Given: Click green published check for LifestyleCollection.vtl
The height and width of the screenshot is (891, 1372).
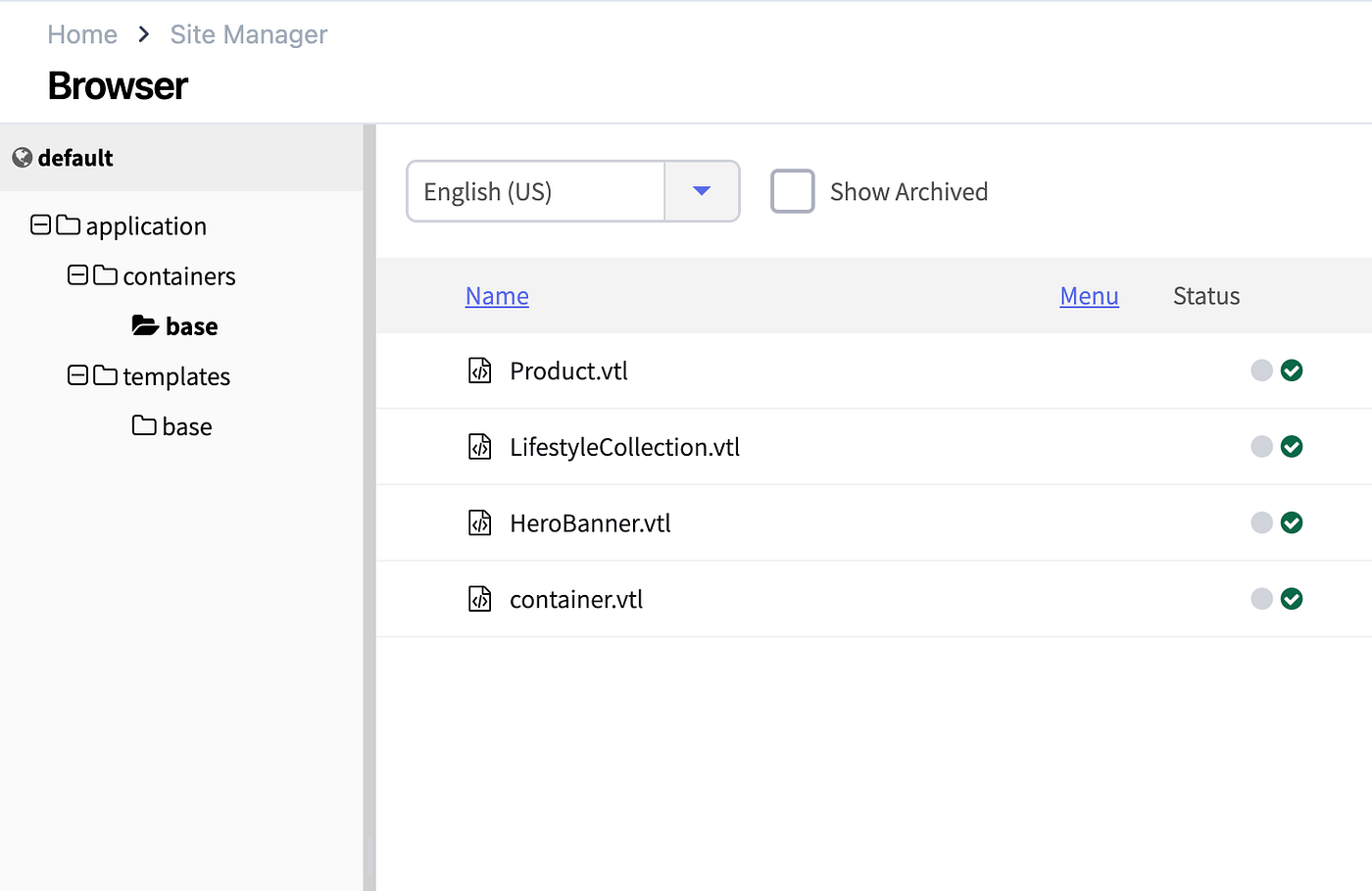Looking at the screenshot, I should click(x=1292, y=447).
